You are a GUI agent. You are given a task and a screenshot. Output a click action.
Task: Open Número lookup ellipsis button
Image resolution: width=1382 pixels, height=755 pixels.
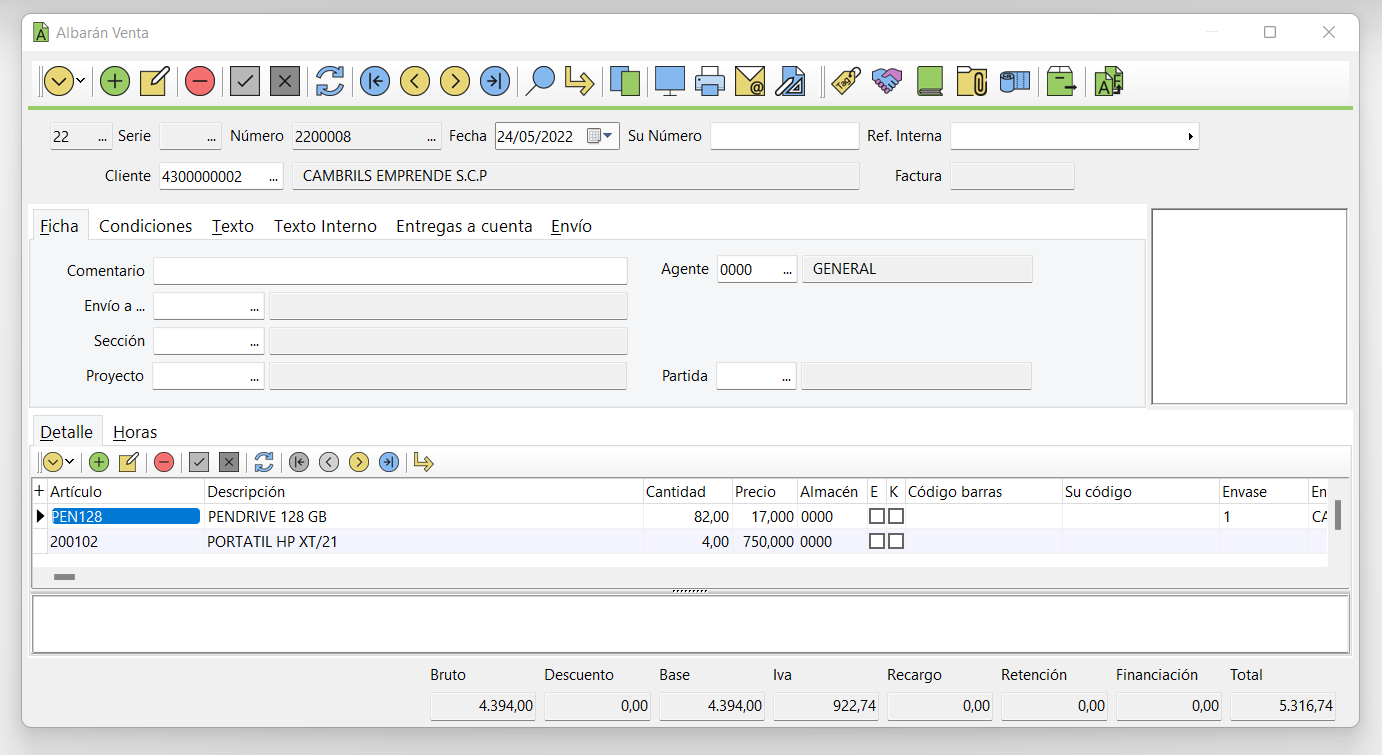pyautogui.click(x=432, y=137)
